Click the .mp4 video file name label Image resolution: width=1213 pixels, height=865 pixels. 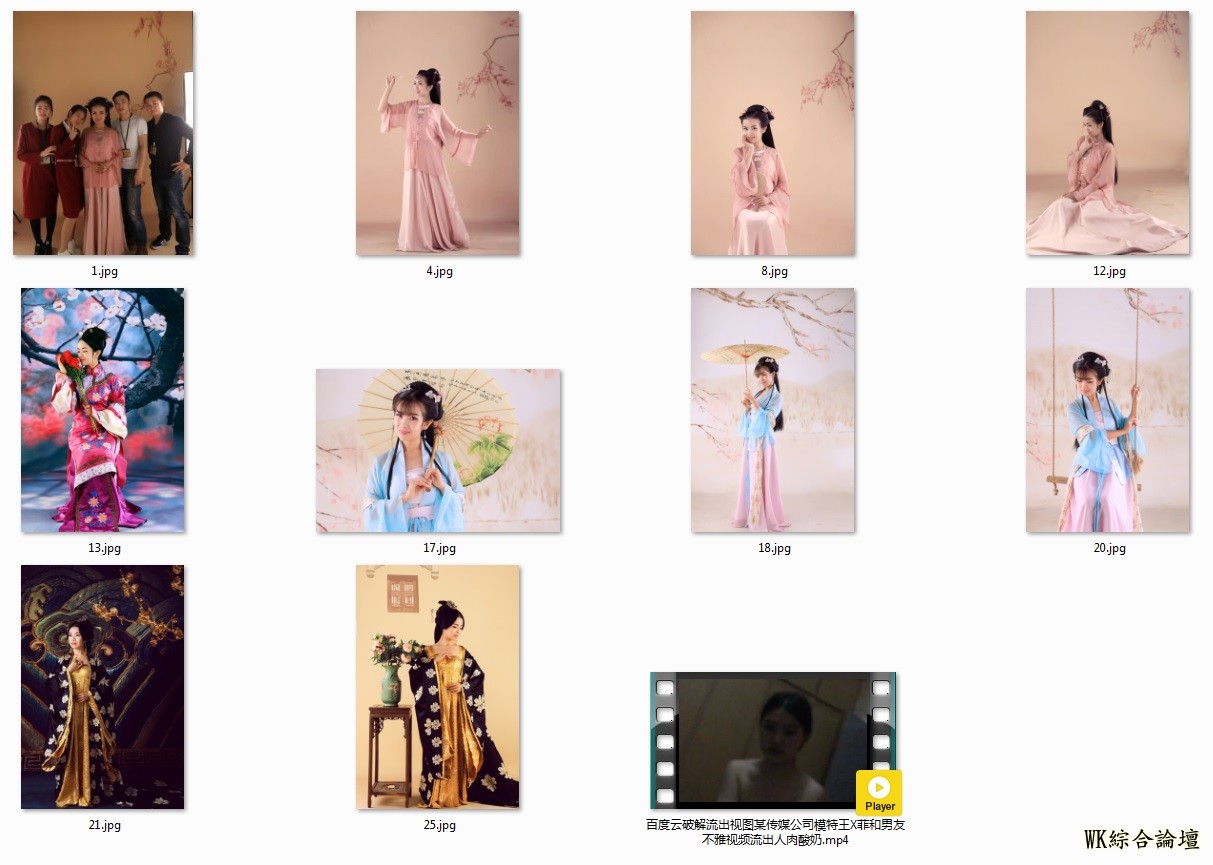tap(775, 832)
